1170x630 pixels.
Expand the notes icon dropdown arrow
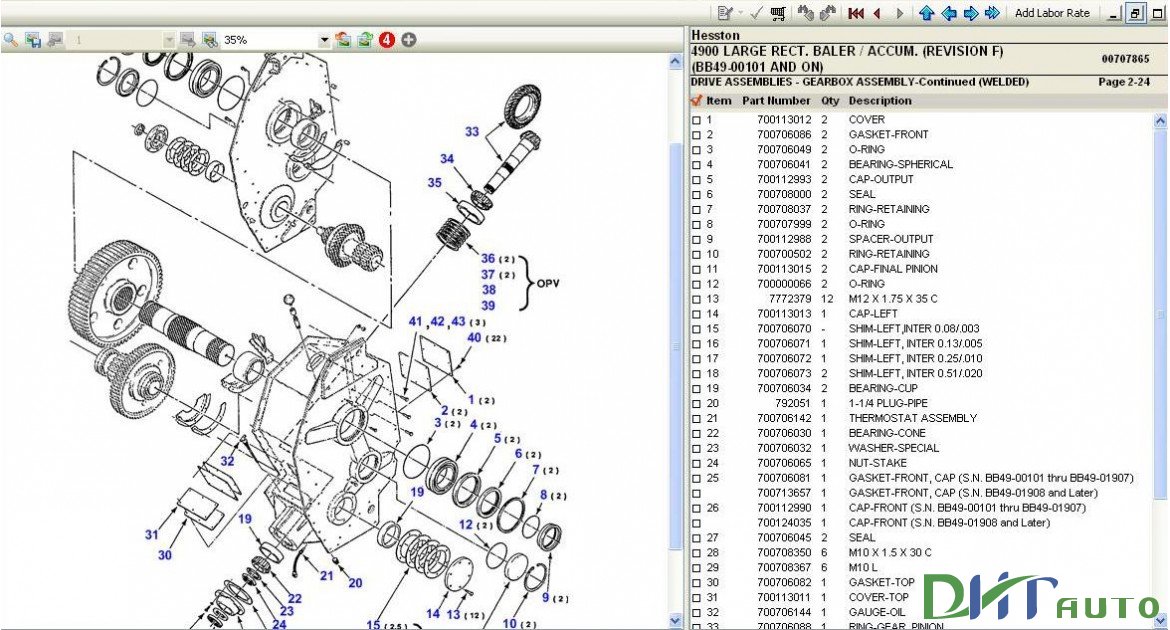pyautogui.click(x=740, y=13)
